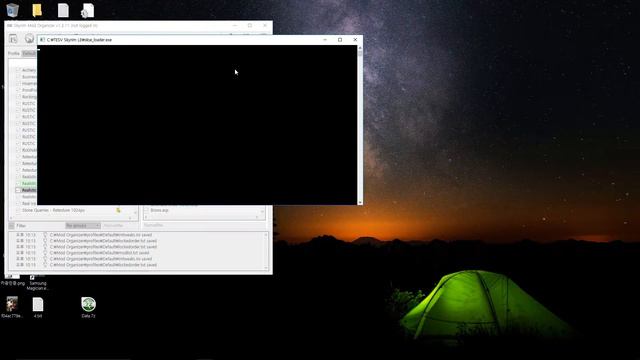Click the plugin list Namefilter field
This screenshot has width=640, height=360.
[203, 225]
